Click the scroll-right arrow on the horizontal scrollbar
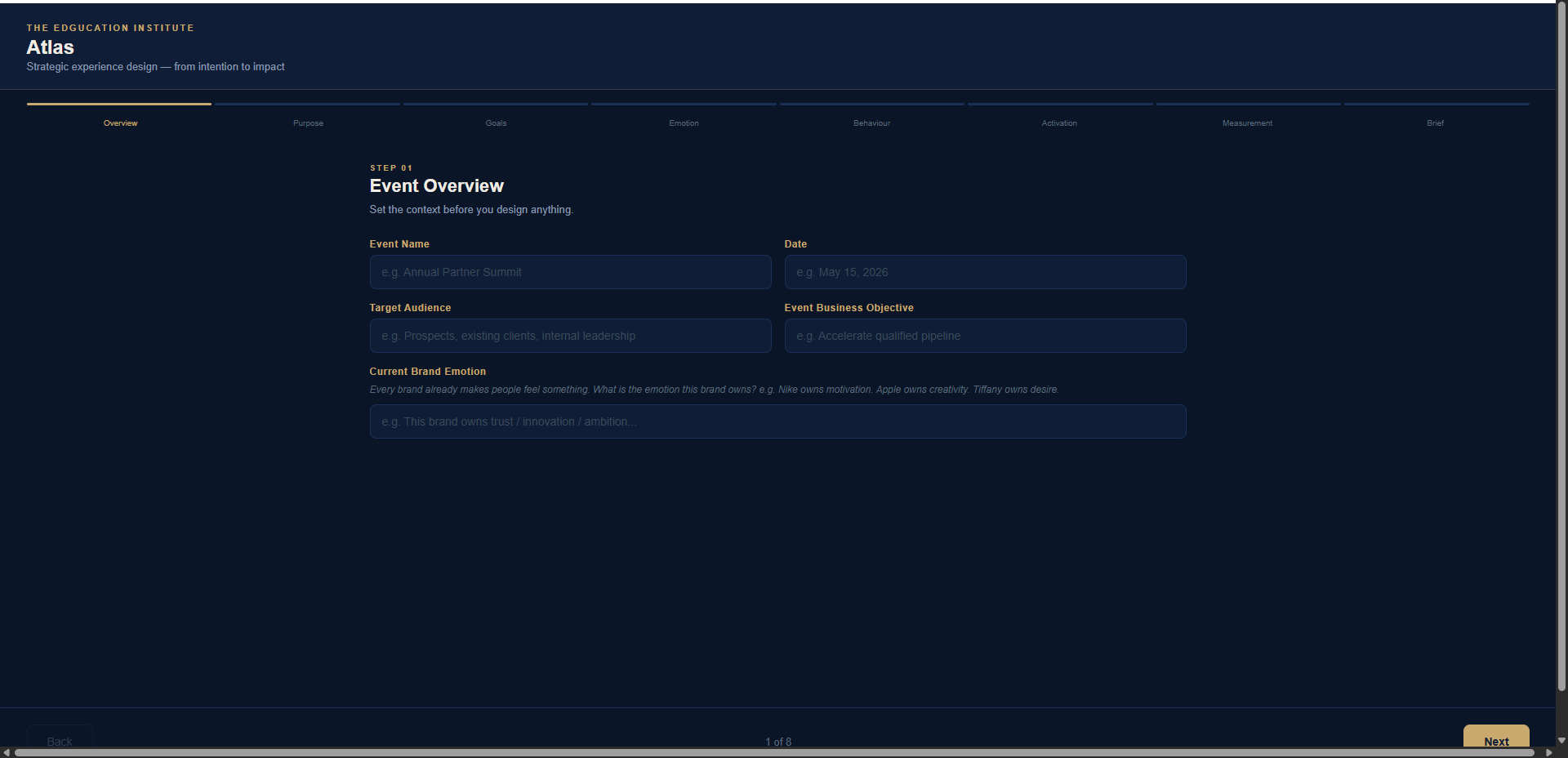The width and height of the screenshot is (1568, 758). 1548,752
